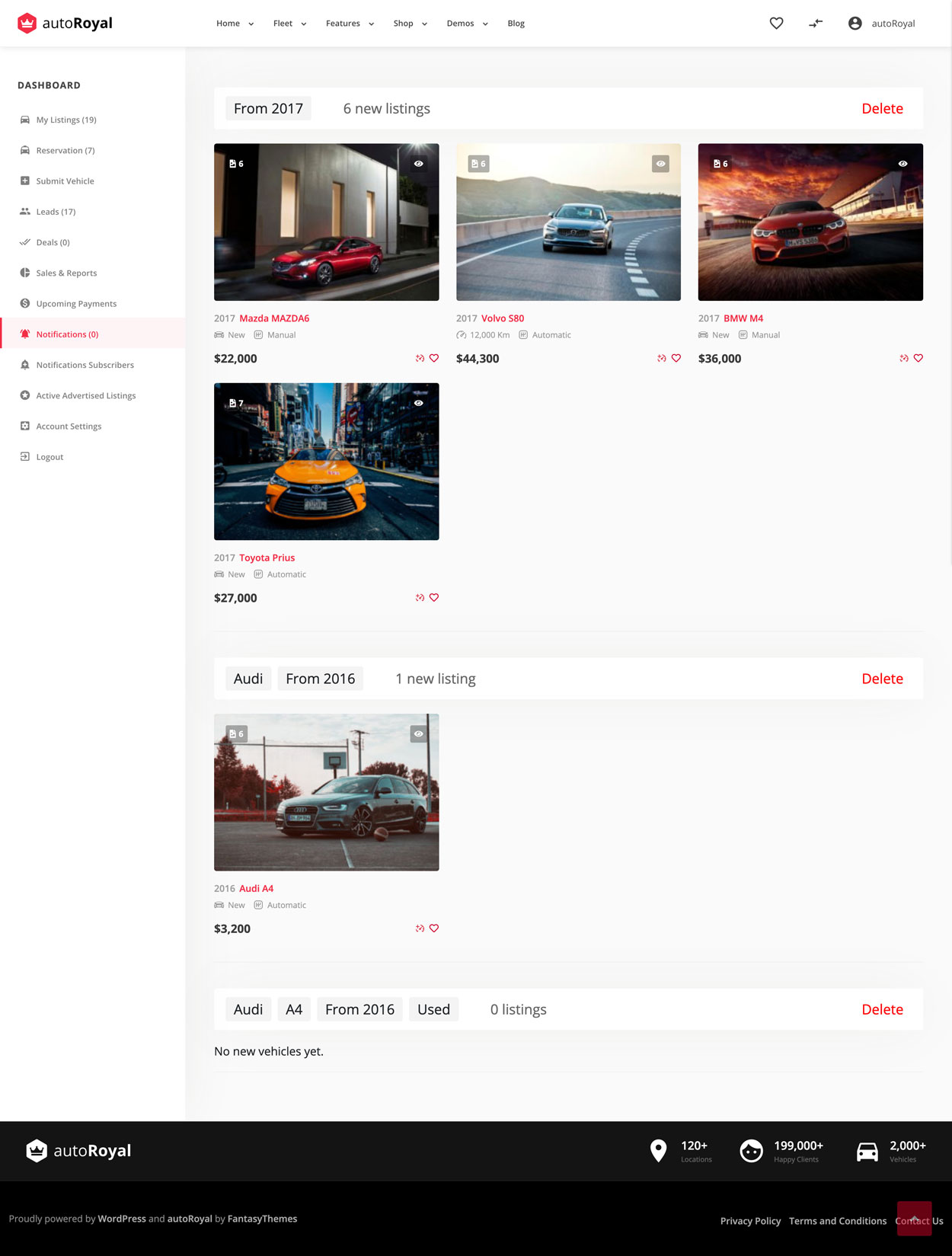Expand the Features menu dropdown
The height and width of the screenshot is (1256, 952).
350,24
